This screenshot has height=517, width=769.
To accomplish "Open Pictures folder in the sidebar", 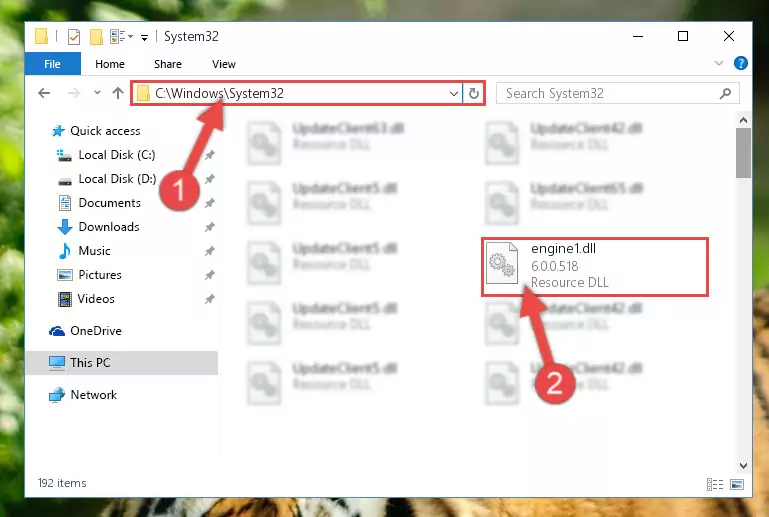I will [100, 275].
